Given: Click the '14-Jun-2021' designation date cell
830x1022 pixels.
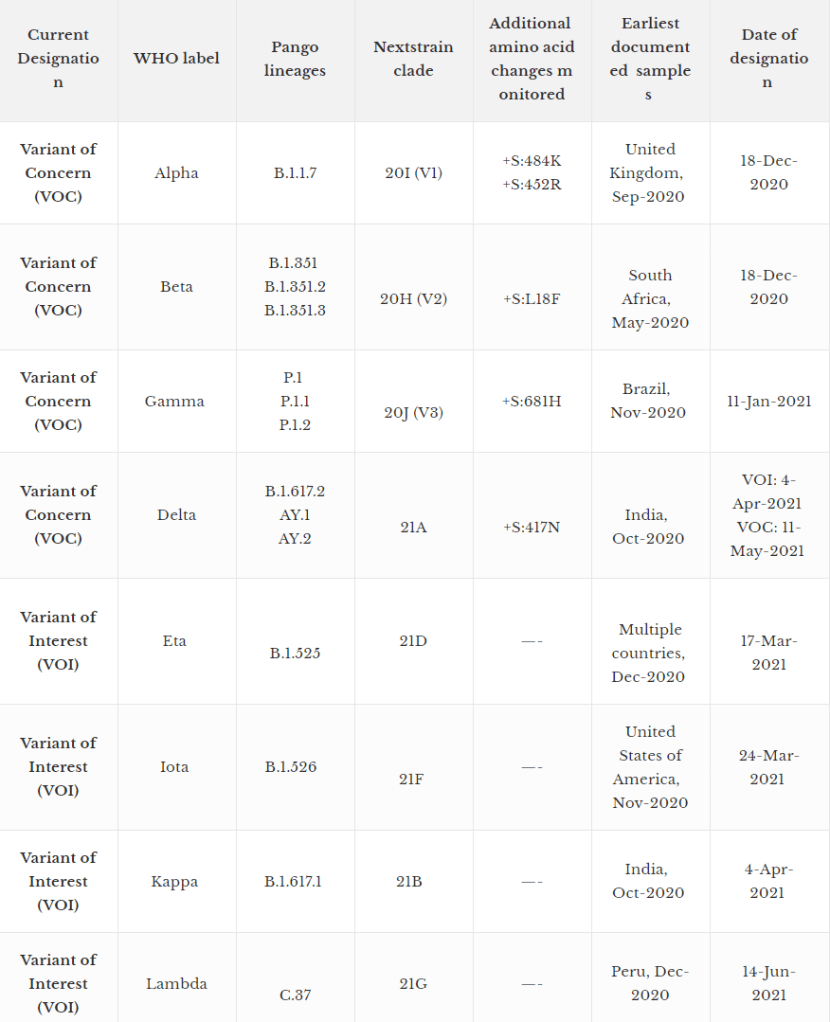Looking at the screenshot, I should click(769, 983).
